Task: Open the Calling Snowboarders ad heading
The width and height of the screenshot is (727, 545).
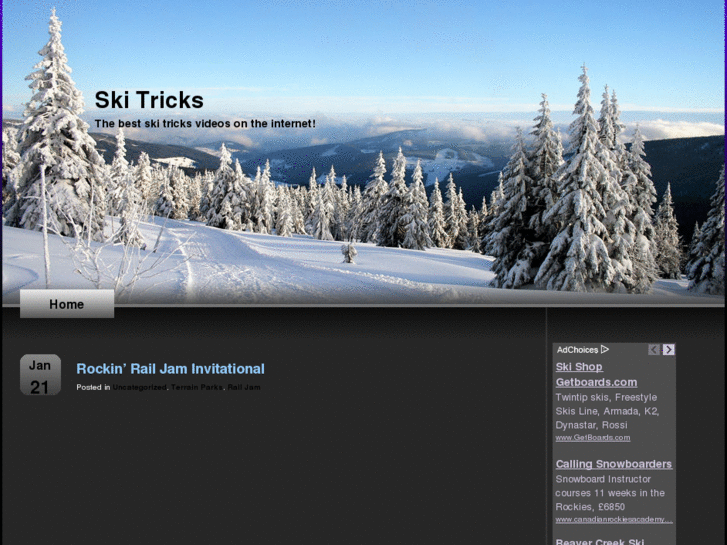Action: (x=613, y=464)
